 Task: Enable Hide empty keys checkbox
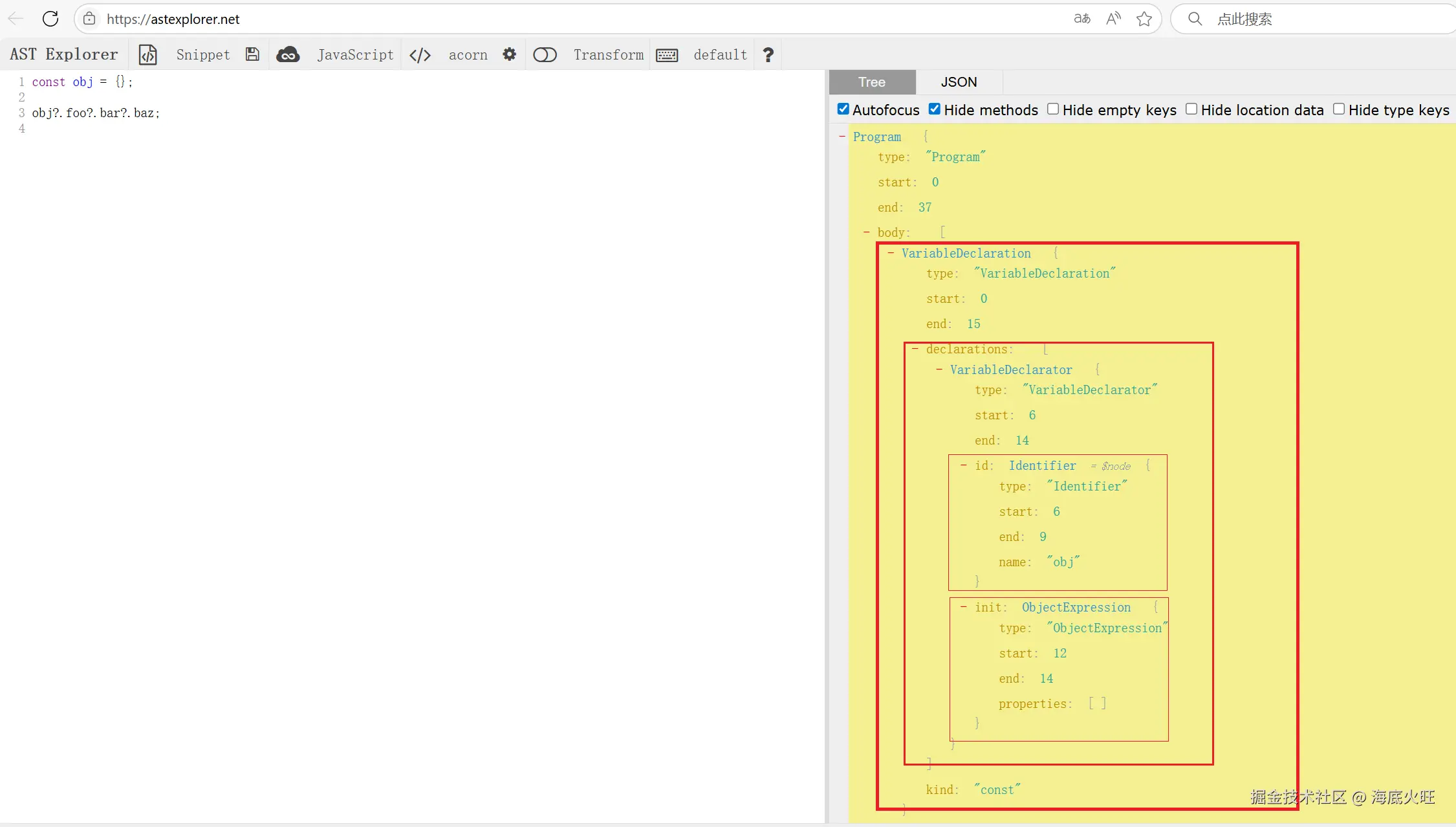[x=1053, y=109]
